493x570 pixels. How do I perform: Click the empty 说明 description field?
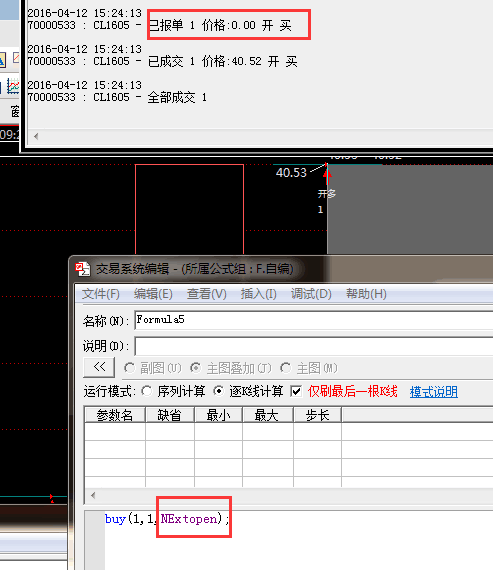(313, 346)
